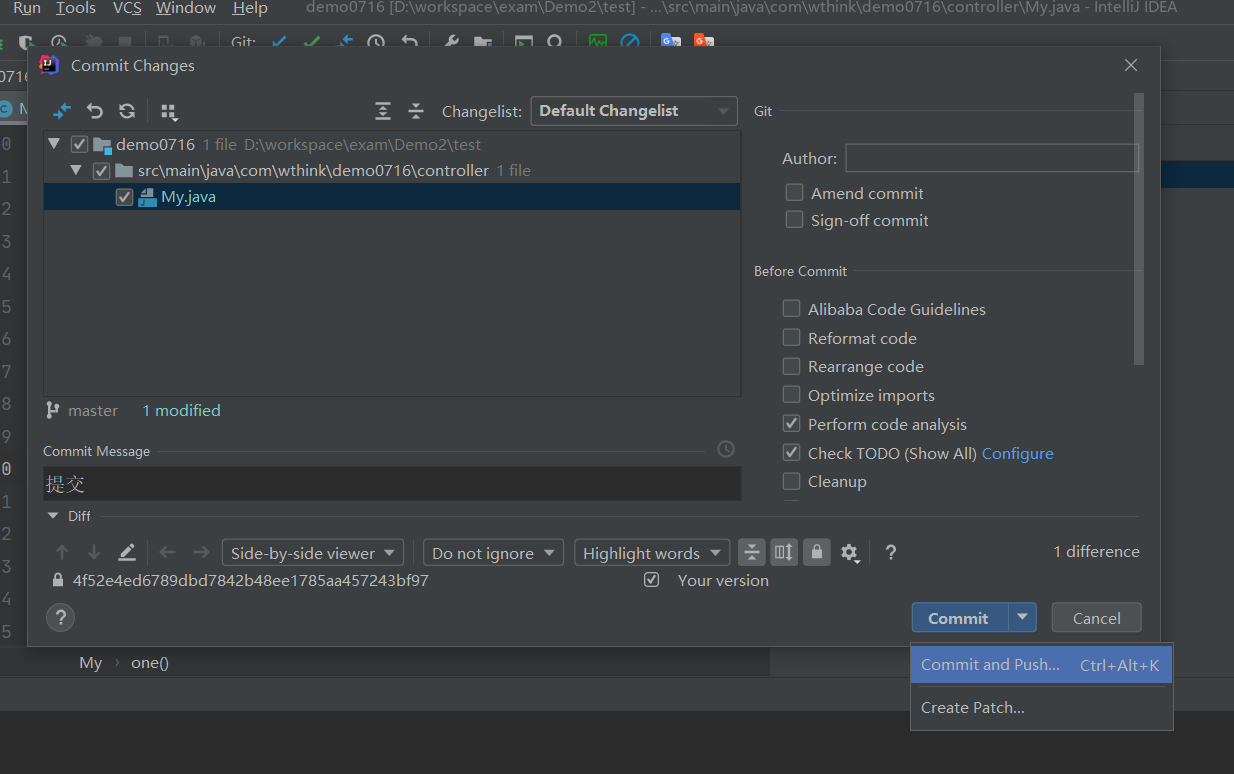Enable the Amend commit checkbox
This screenshot has width=1234, height=774.
pyautogui.click(x=794, y=192)
